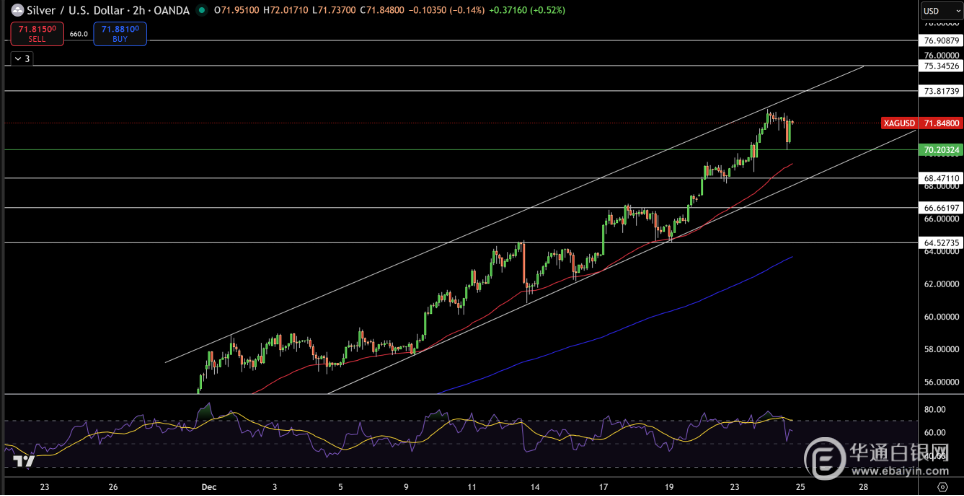Click the XAGUSD red price label
964x496 pixels.
tap(914, 123)
